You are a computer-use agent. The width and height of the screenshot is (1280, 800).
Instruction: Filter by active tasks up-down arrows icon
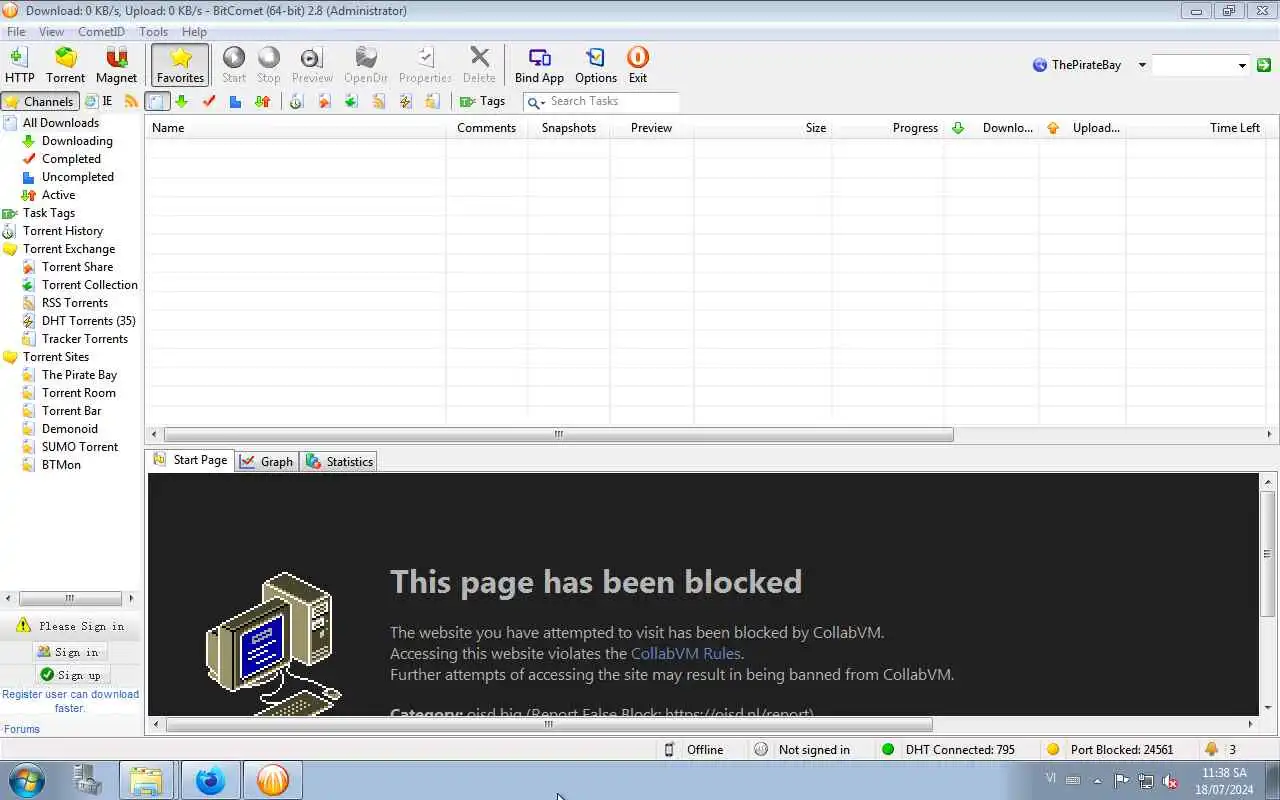tap(262, 101)
